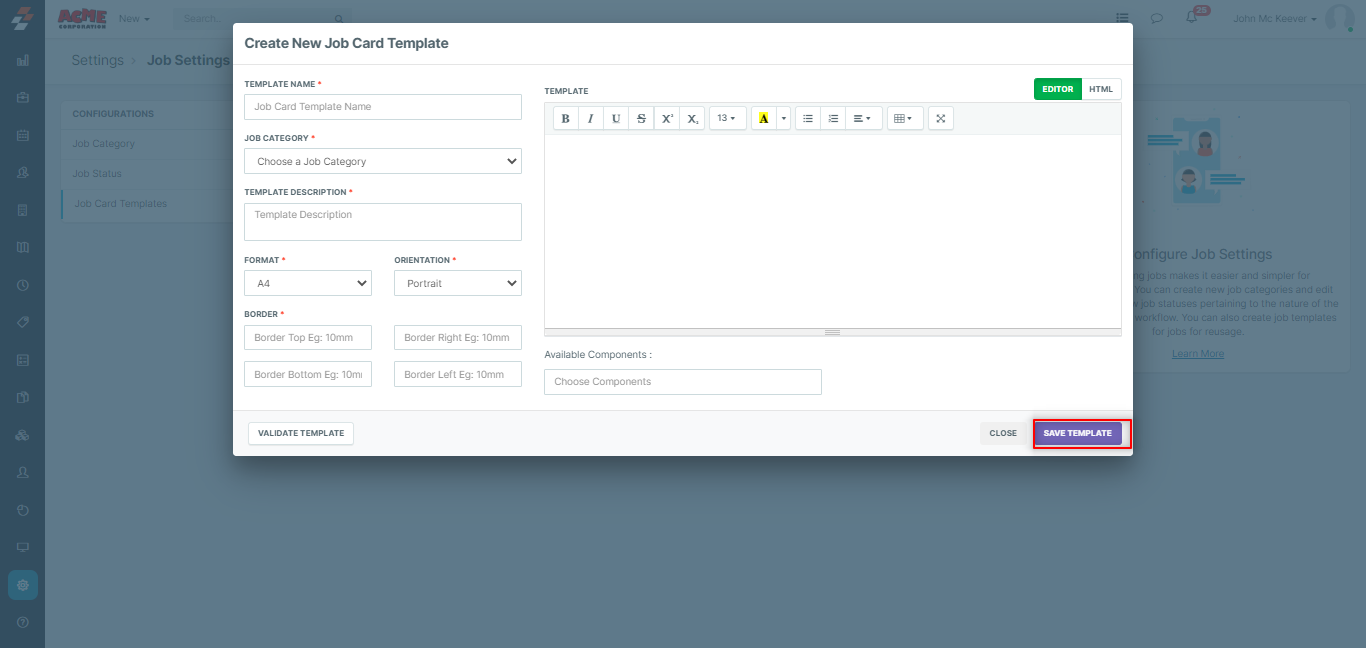Toggle underline formatting in template editor
Screen dimensions: 1366x648
coord(616,118)
